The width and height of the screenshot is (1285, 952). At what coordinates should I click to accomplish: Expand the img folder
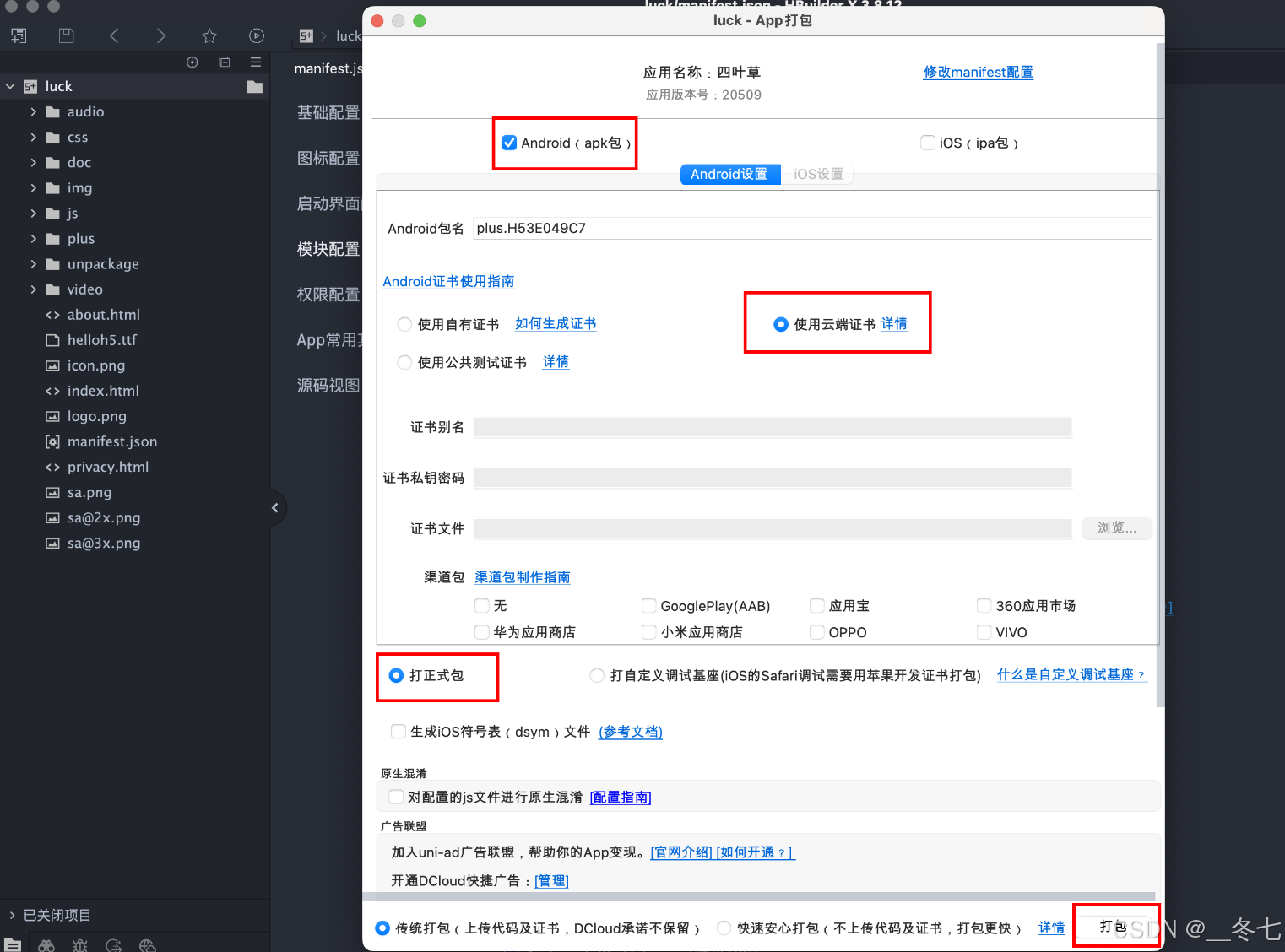(x=34, y=187)
